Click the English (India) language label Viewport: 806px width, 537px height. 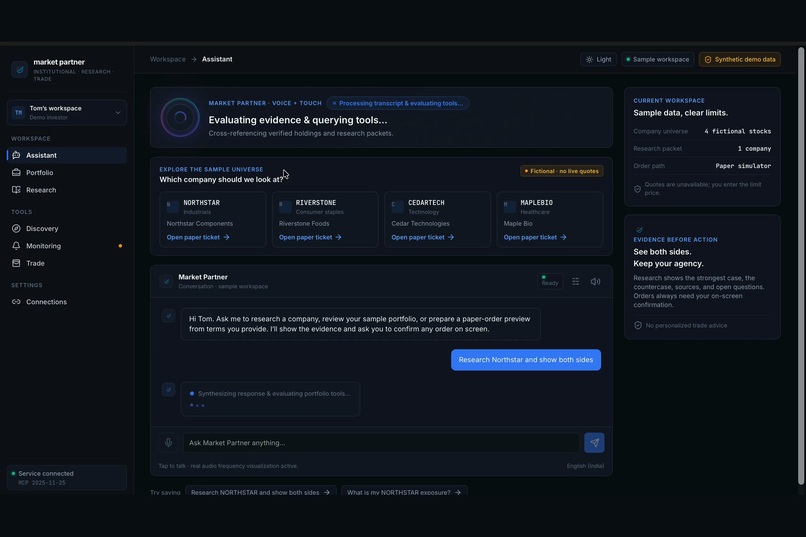(585, 466)
